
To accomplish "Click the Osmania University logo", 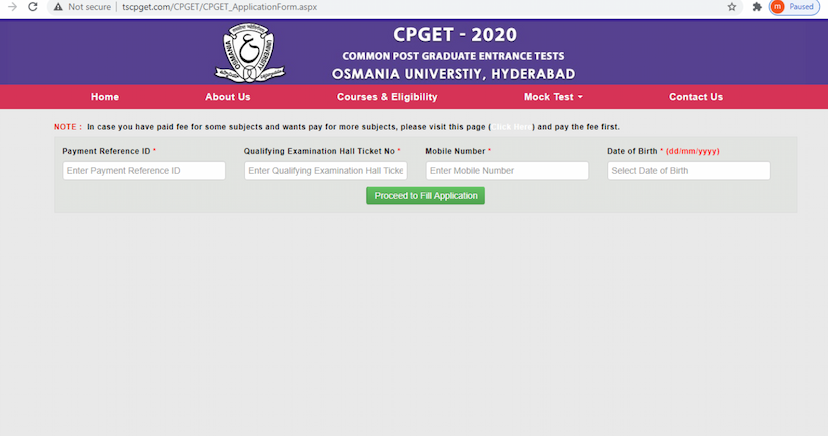I will (x=250, y=52).
